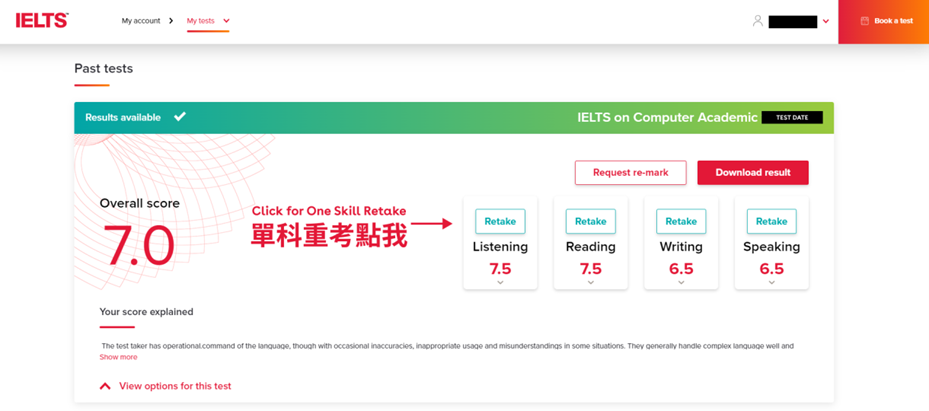Screen dimensions: 929x411
Task: Click the IELTS on Computer Academic title
Action: point(668,117)
